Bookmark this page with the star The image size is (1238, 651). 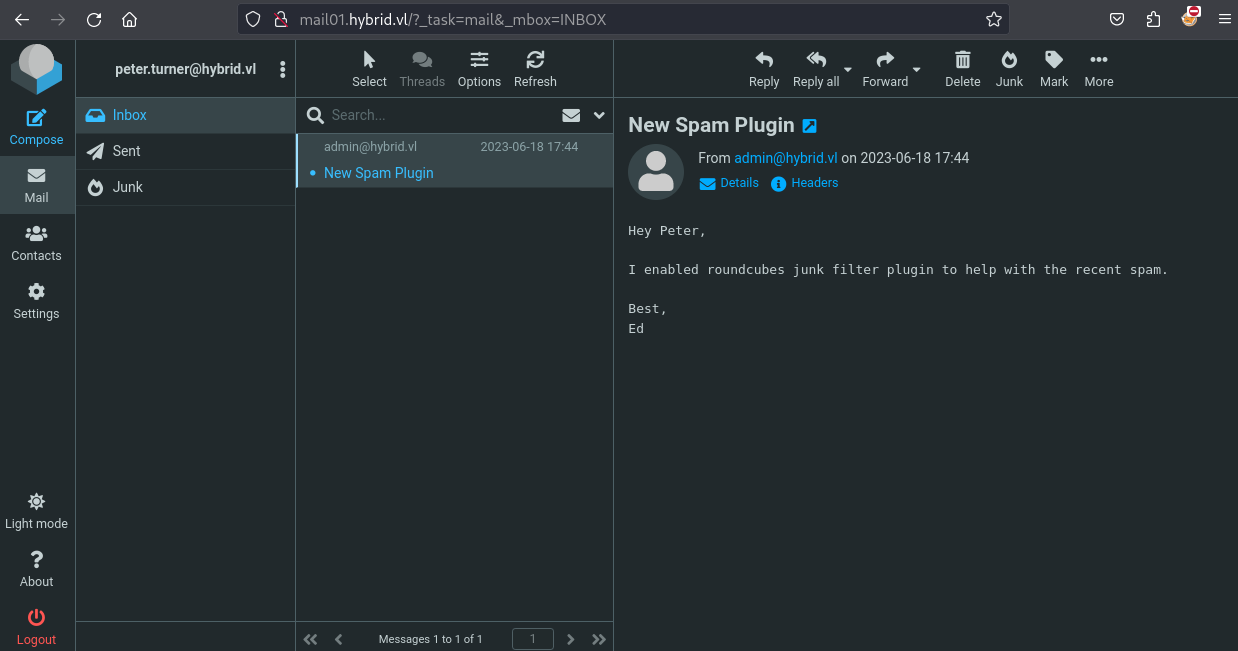click(993, 19)
